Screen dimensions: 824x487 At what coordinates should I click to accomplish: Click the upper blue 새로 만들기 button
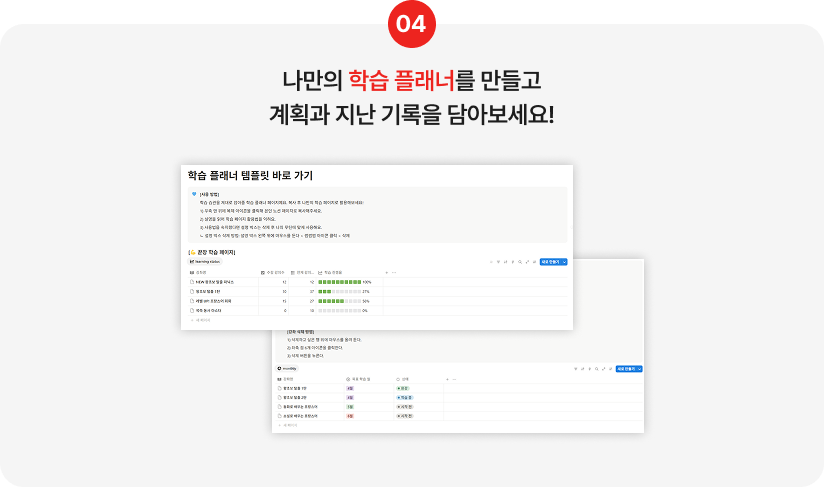coord(549,261)
